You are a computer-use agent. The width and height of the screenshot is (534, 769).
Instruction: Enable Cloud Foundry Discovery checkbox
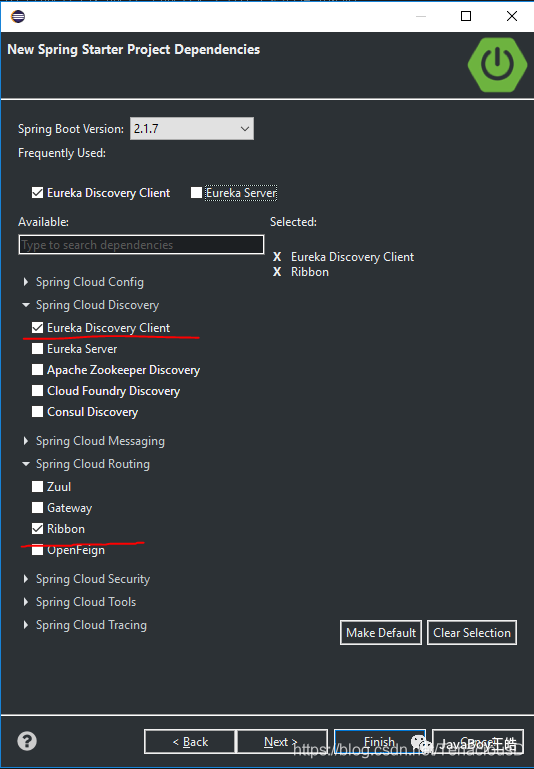click(x=37, y=391)
